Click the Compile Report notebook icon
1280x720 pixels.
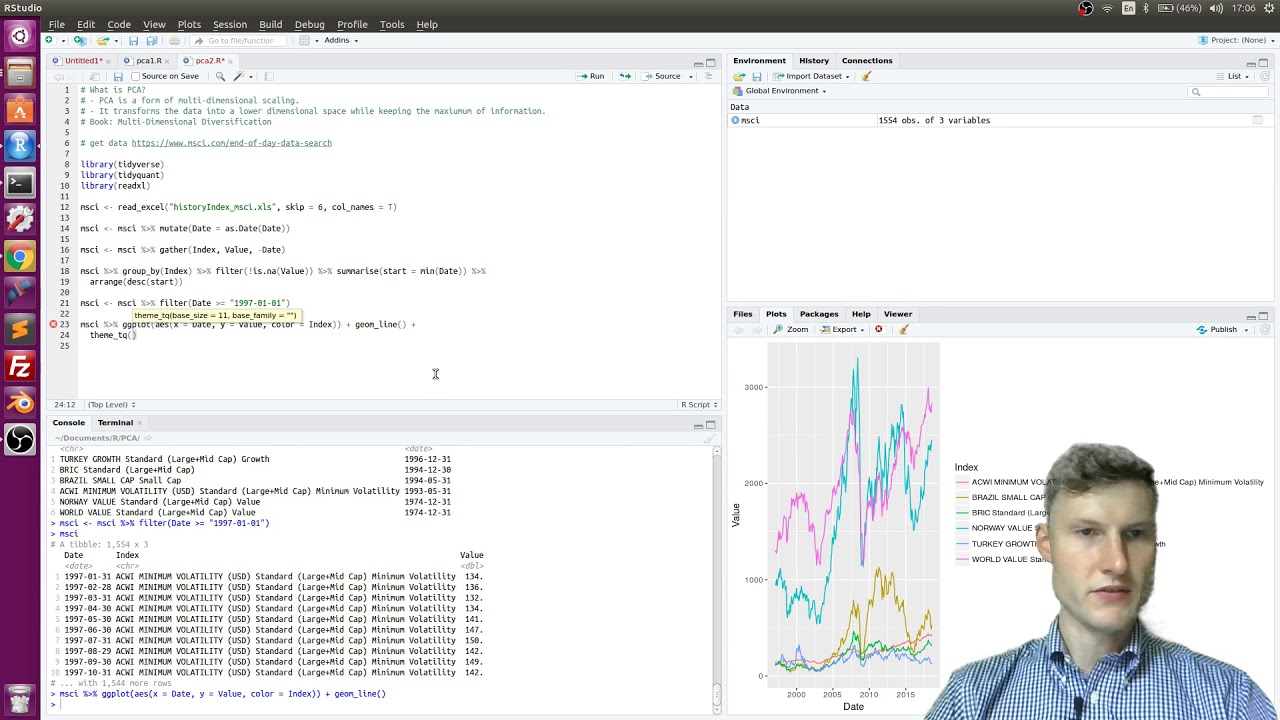tap(268, 76)
